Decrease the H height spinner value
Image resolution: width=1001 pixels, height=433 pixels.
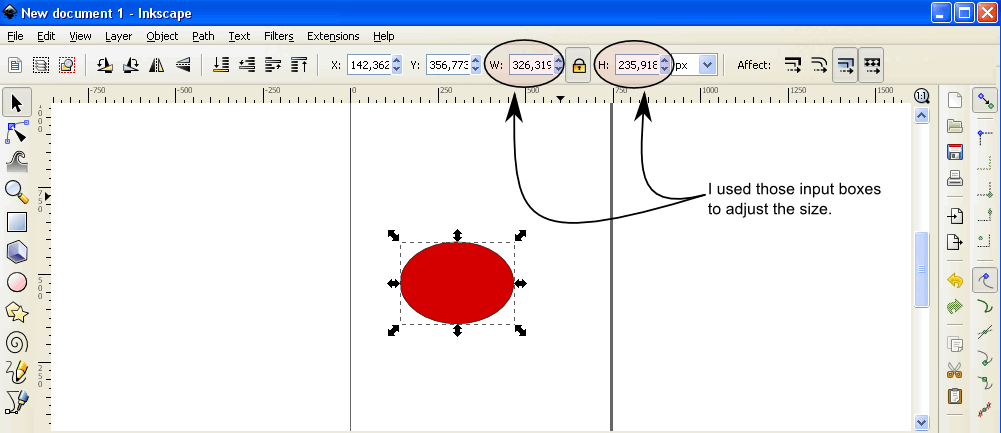[x=664, y=70]
